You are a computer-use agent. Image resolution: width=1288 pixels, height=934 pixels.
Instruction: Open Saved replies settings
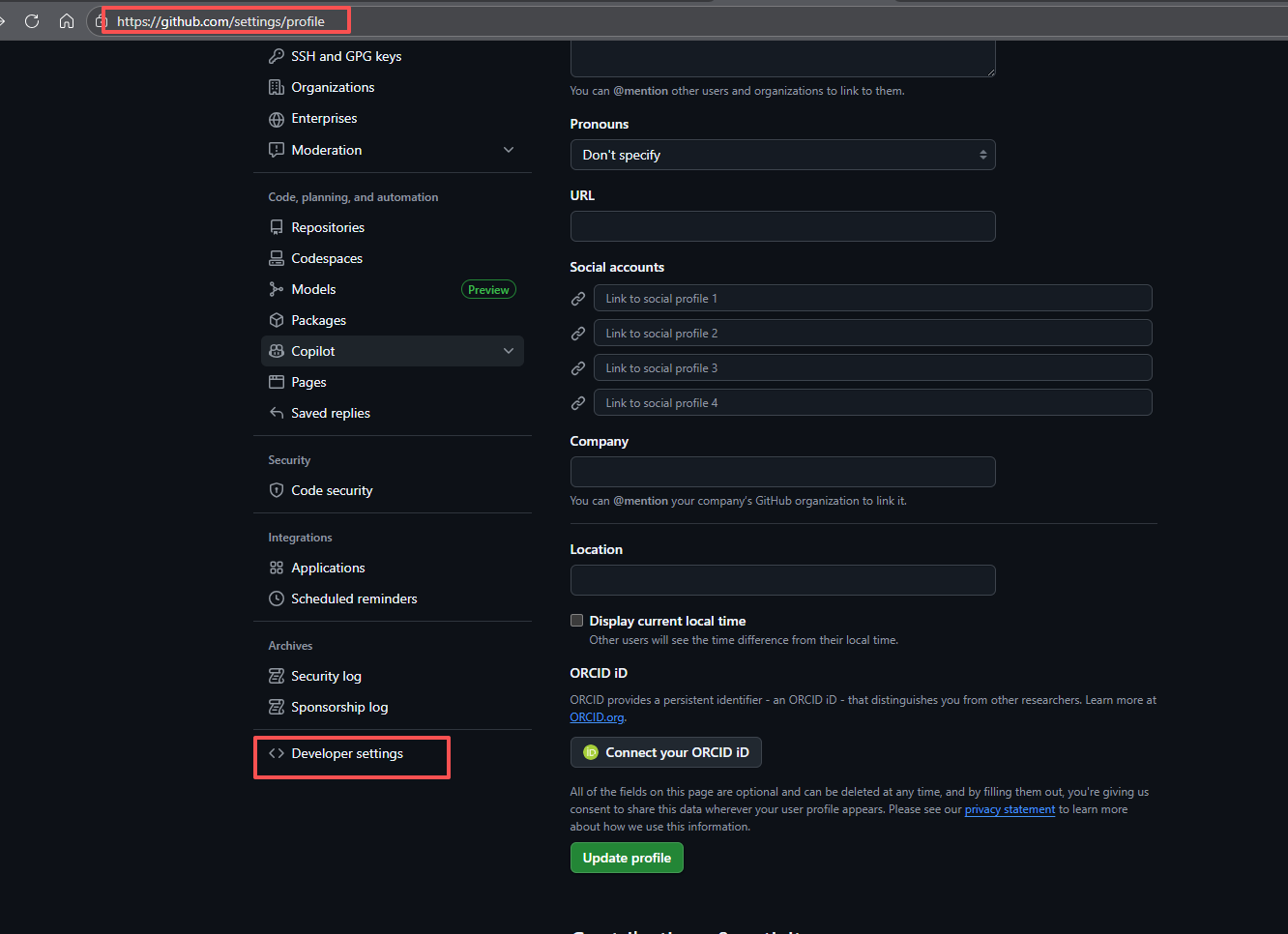[x=331, y=413]
